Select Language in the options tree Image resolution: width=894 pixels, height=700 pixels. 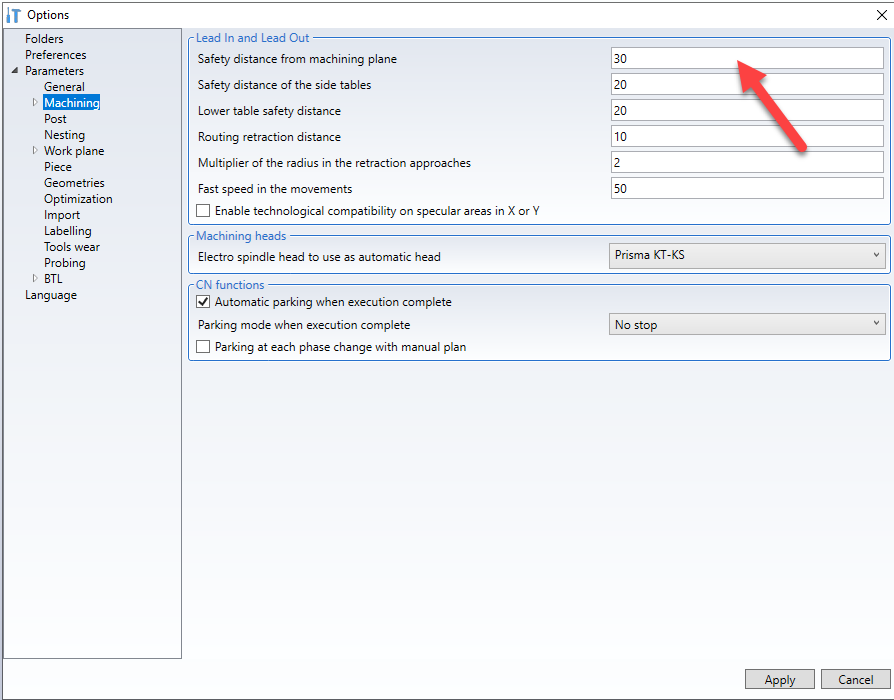51,295
